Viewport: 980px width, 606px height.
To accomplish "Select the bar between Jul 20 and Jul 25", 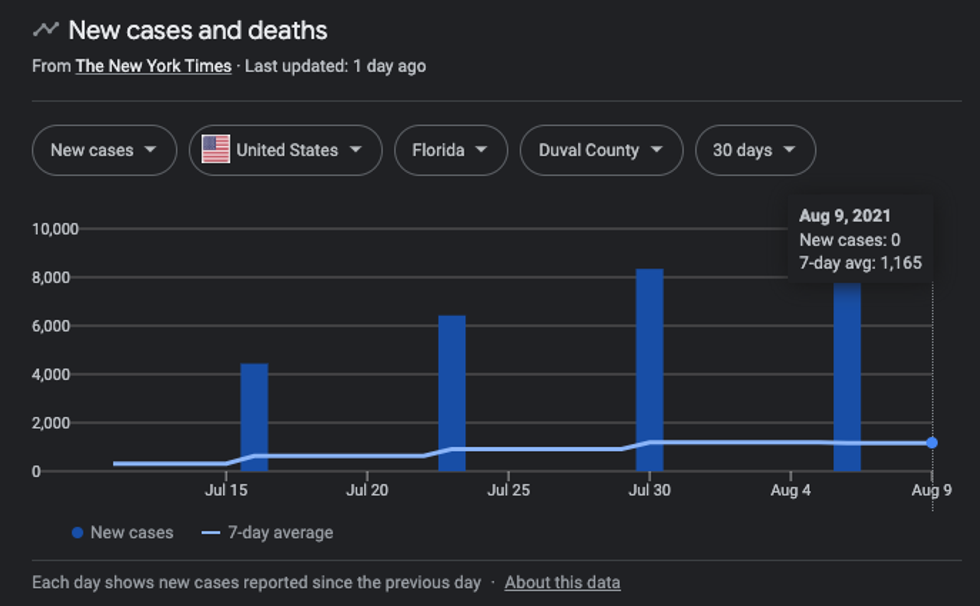I will coord(452,393).
